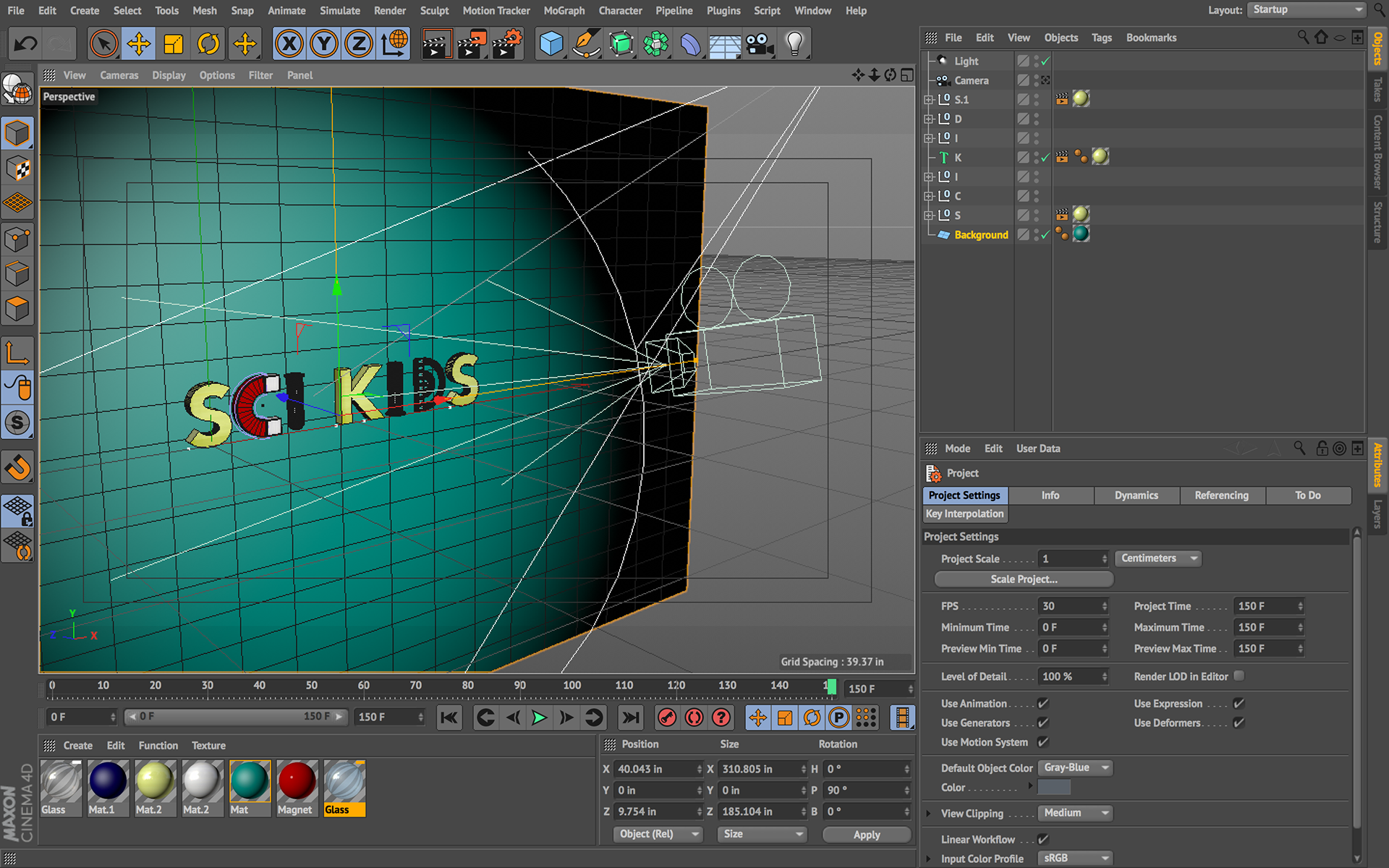Disable the Use Expression checkbox
The height and width of the screenshot is (868, 1389).
(x=1239, y=703)
